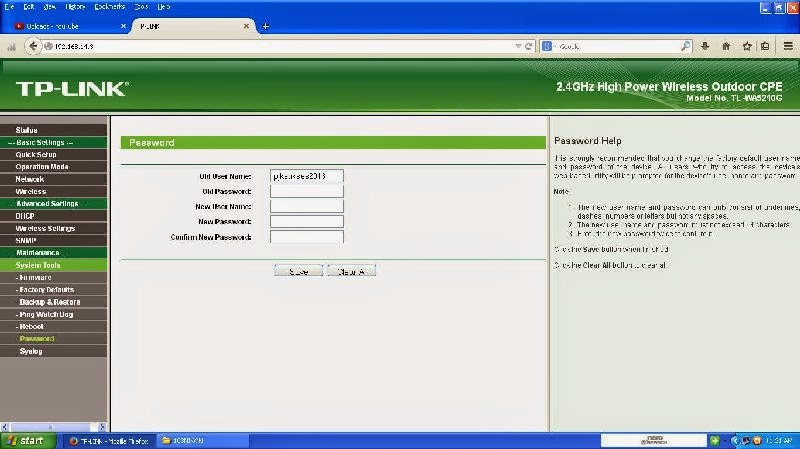Open a new tab plus button
Viewport: 800px width, 449px height.
click(x=265, y=26)
